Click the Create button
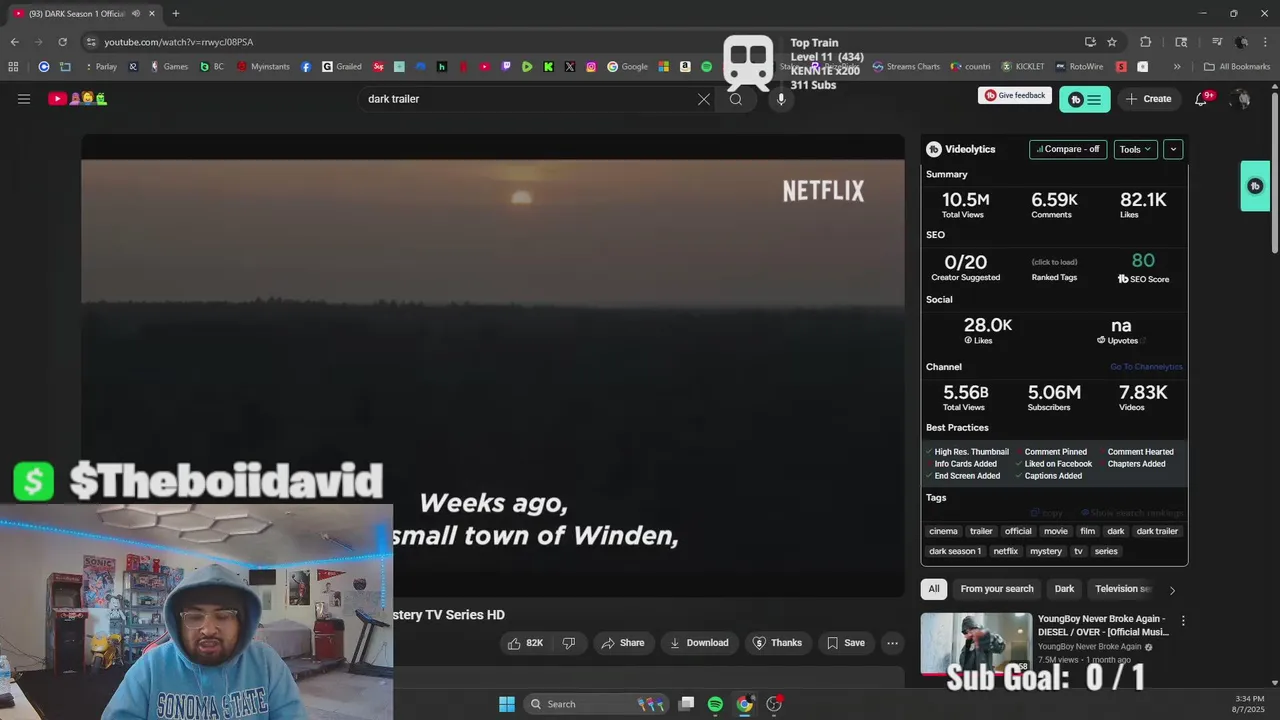 coord(1148,99)
